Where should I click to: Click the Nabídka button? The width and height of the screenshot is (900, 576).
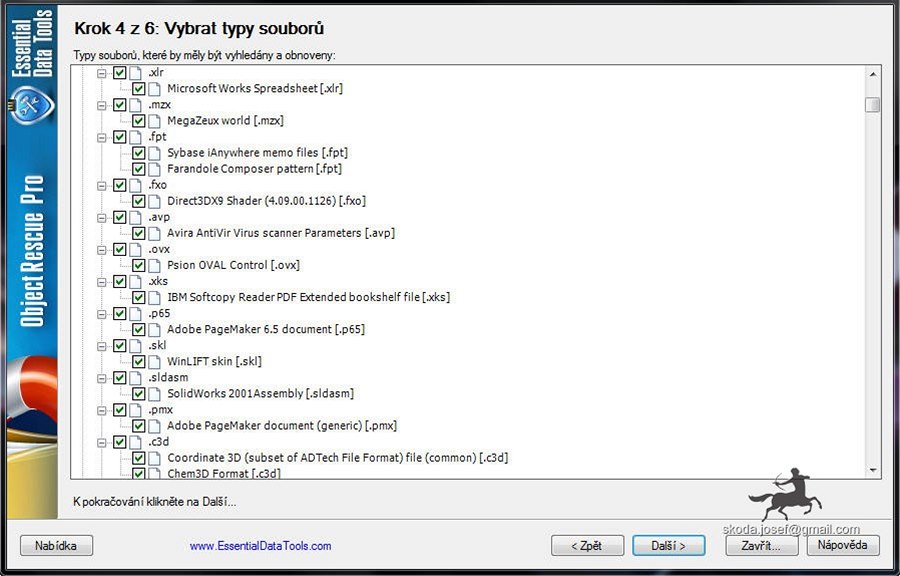pyautogui.click(x=56, y=545)
